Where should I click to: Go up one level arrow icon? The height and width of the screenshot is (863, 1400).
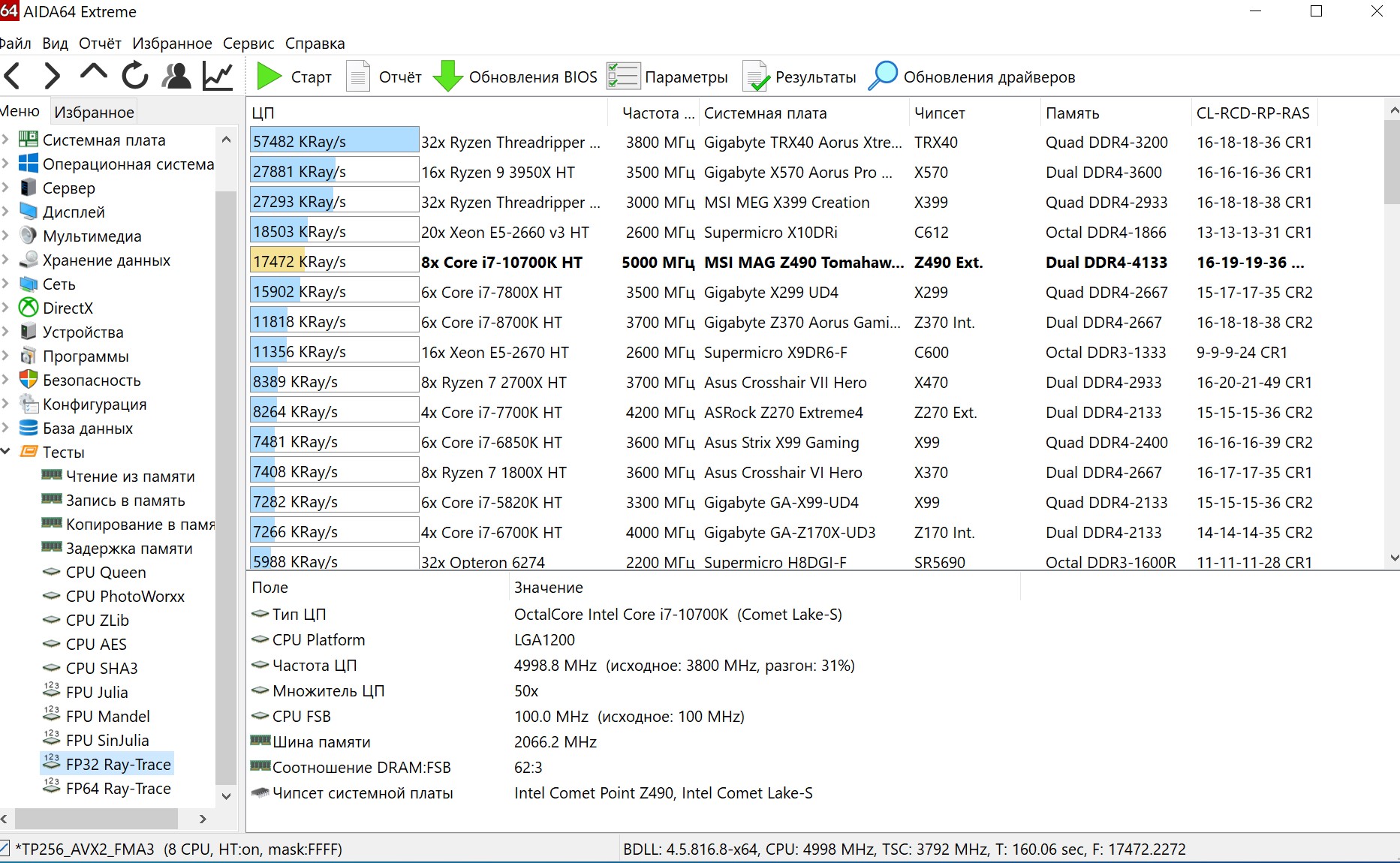[x=93, y=74]
